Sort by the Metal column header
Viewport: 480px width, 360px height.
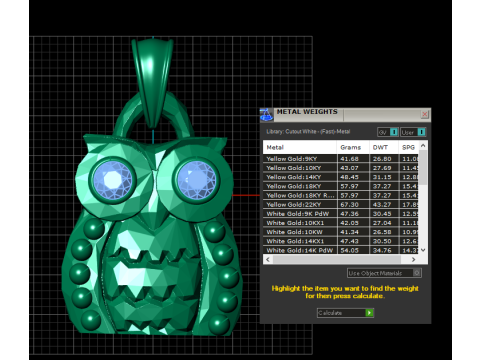tap(300, 147)
